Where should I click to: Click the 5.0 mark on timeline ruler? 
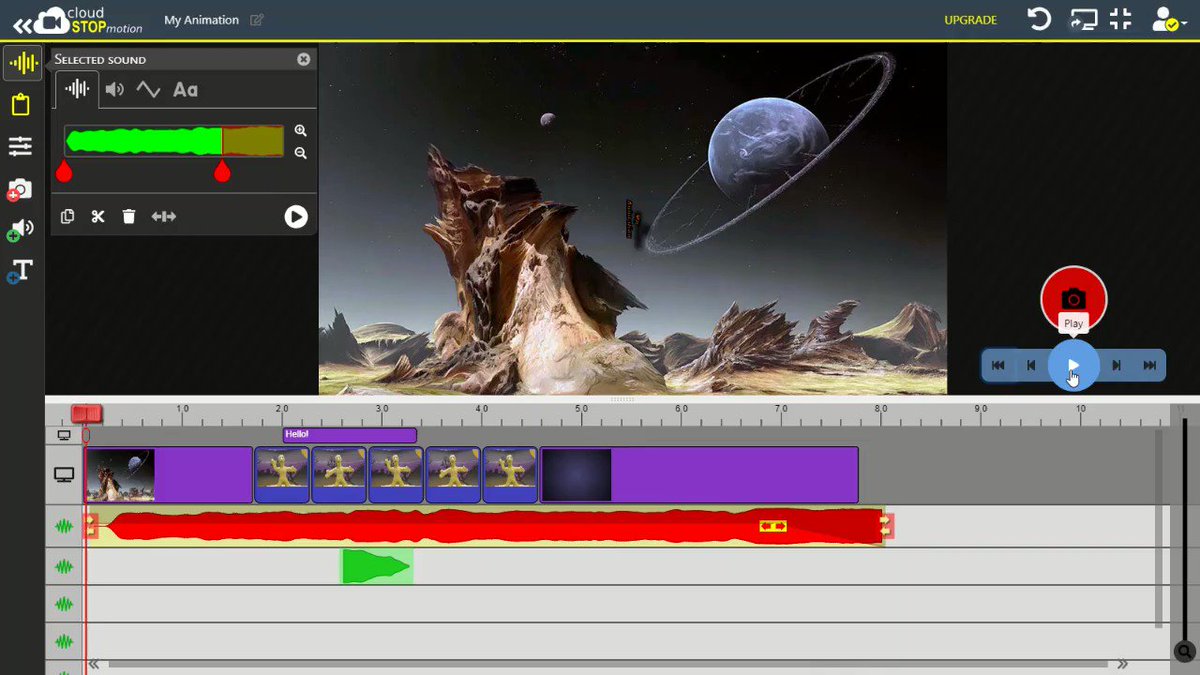pyautogui.click(x=581, y=409)
